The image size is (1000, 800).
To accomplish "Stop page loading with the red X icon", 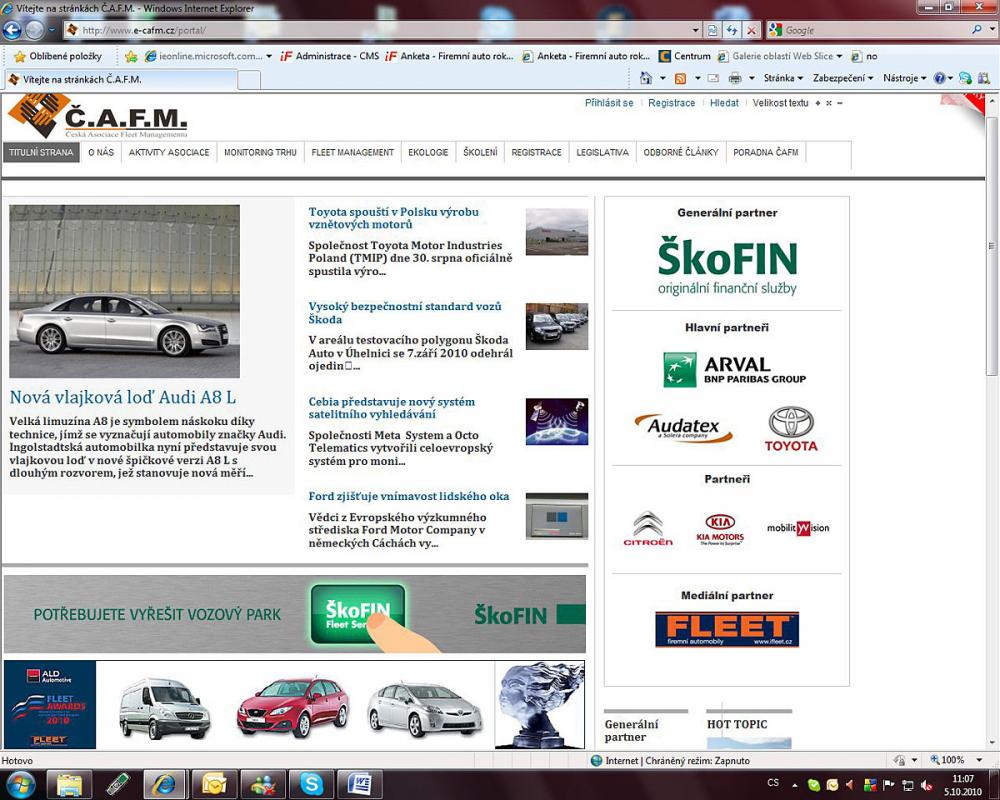I will click(x=752, y=30).
